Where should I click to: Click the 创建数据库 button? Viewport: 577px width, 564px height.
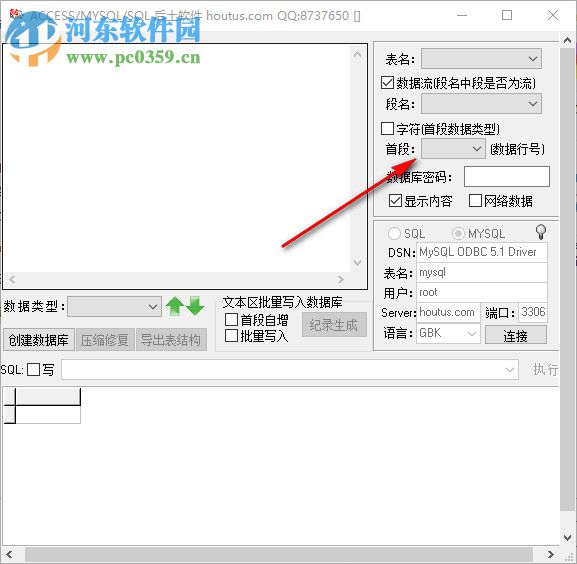[x=39, y=340]
